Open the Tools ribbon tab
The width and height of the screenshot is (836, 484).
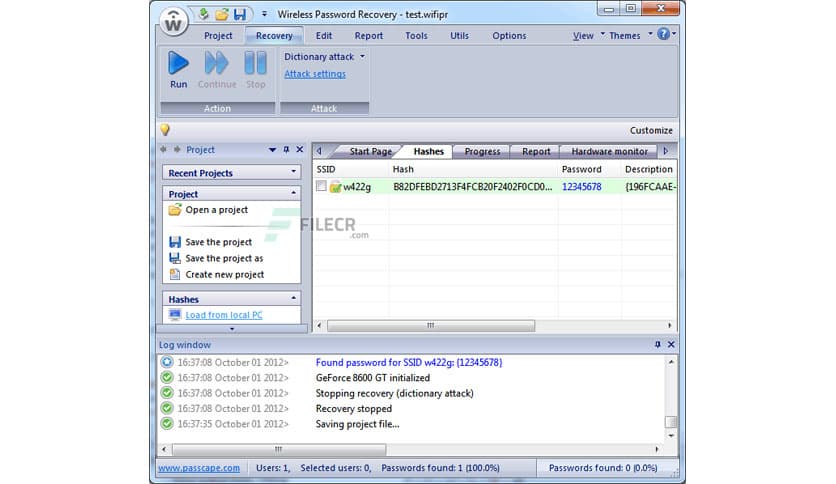point(416,35)
